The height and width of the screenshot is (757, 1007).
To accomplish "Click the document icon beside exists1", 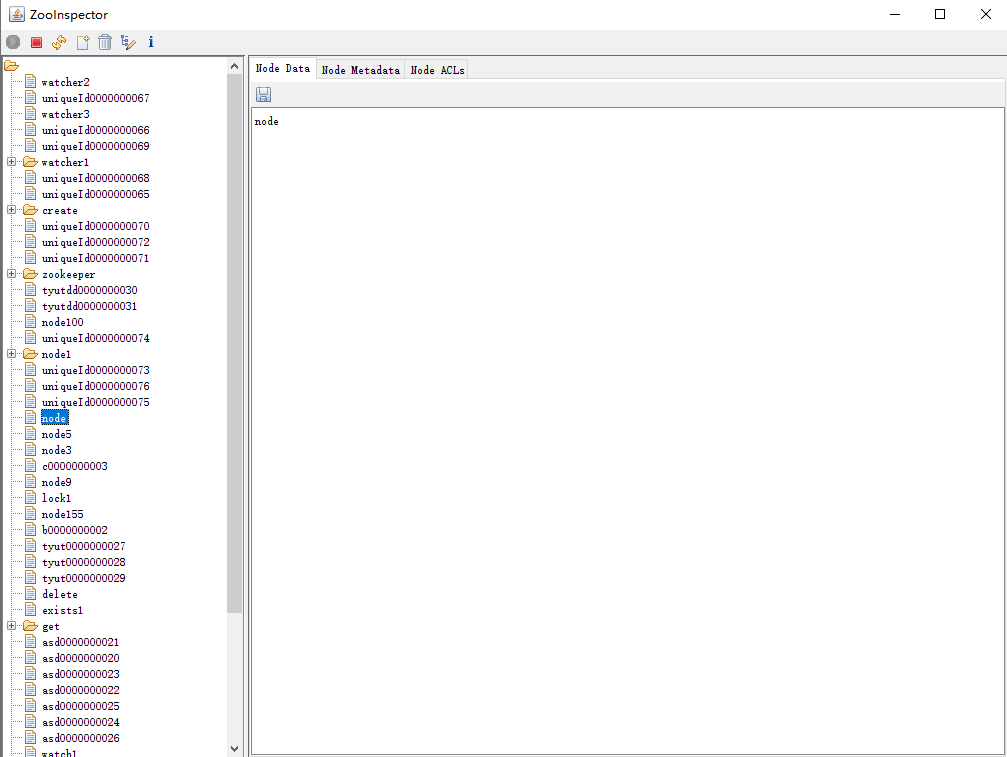I will (30, 610).
